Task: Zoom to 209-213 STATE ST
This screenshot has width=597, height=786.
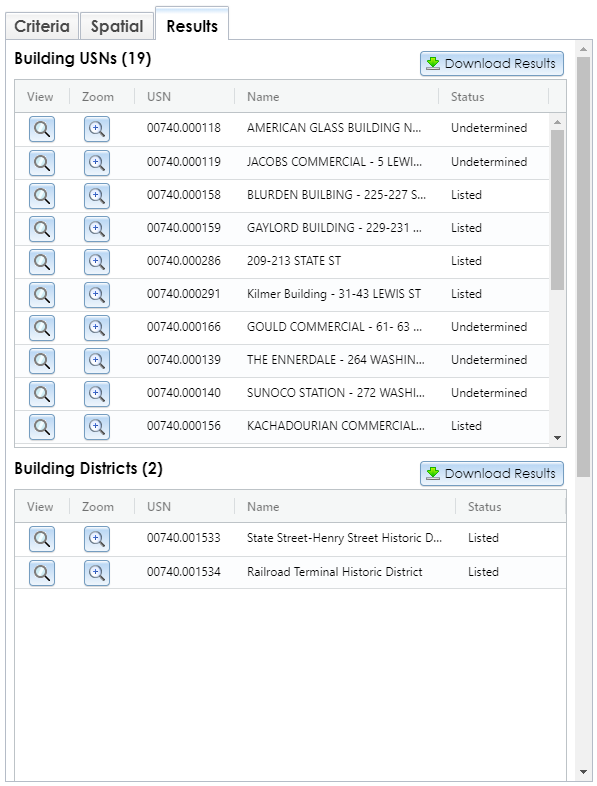Action: 97,262
